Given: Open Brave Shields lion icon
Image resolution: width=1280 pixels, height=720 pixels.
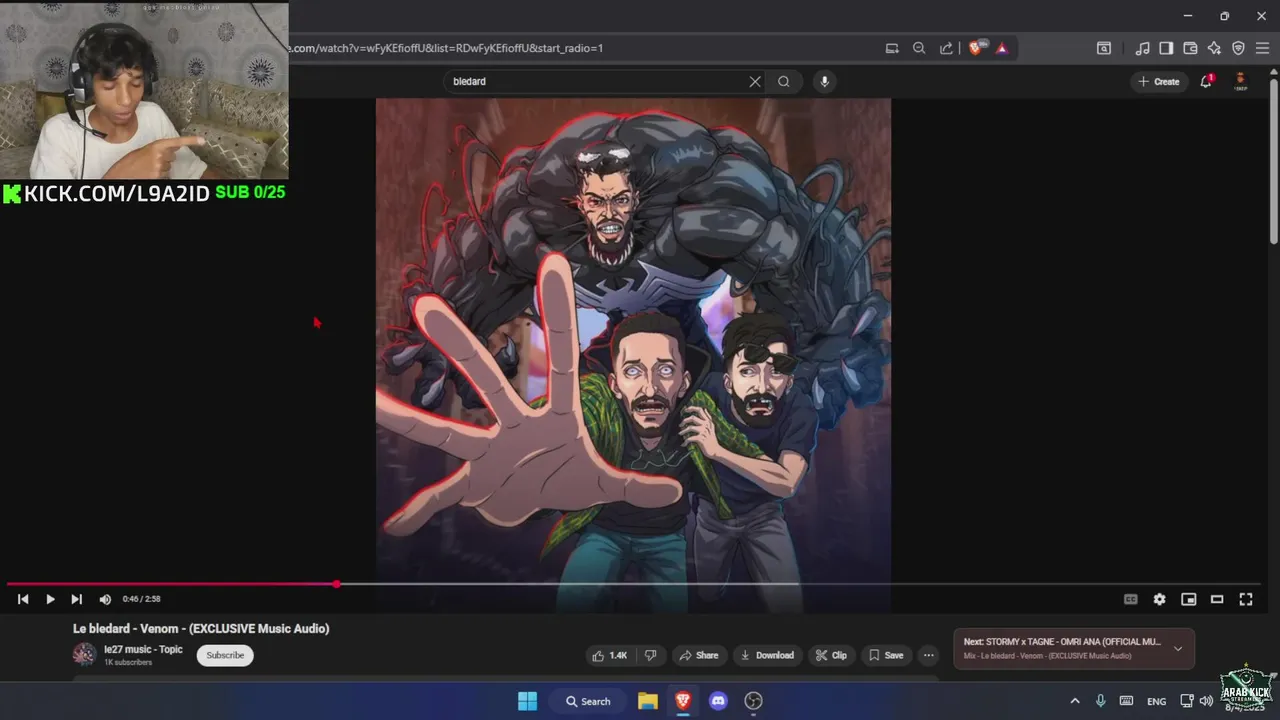Looking at the screenshot, I should point(976,48).
